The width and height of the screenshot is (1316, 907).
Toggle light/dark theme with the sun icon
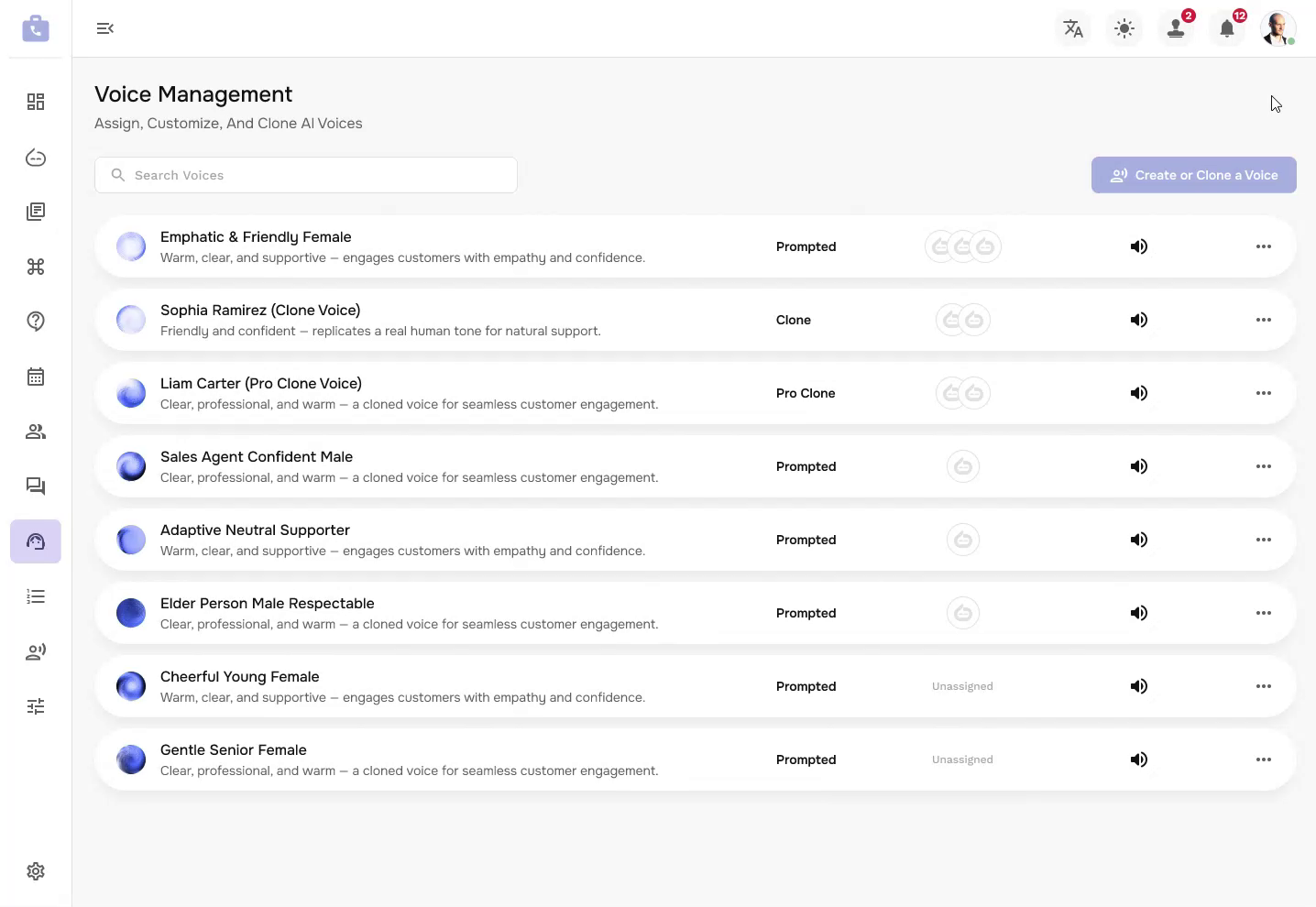tap(1124, 28)
